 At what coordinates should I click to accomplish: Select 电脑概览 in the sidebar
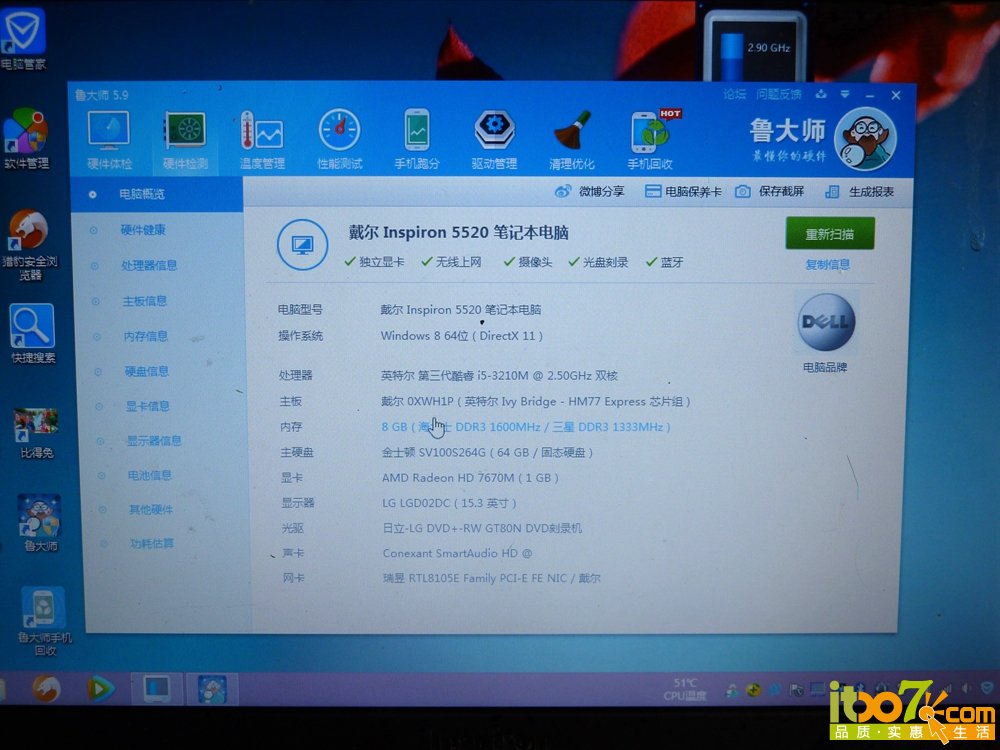click(157, 194)
